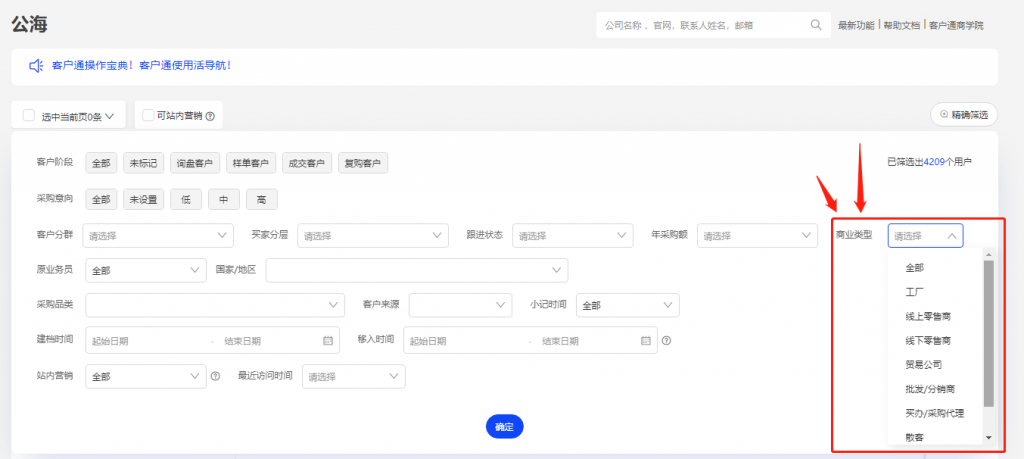Click help icon beside 可站内营销
1024x459 pixels.
point(212,116)
